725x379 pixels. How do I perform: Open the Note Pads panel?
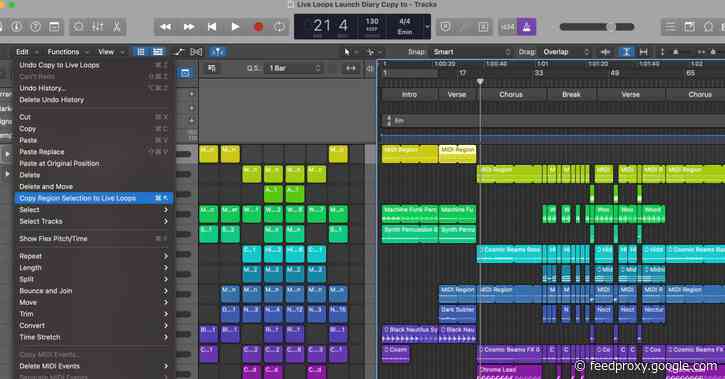pyautogui.click(x=689, y=27)
